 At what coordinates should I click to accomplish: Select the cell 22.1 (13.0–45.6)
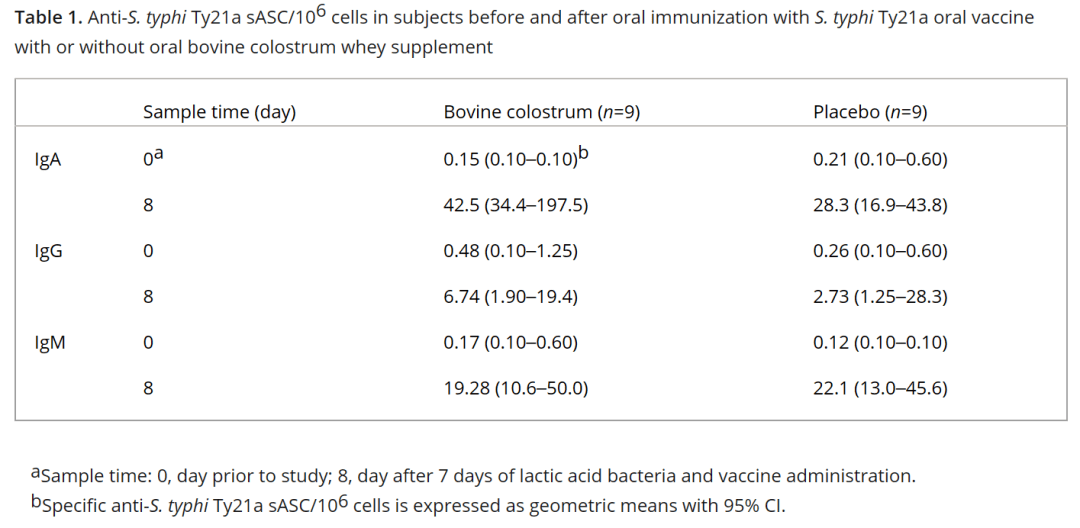coord(880,388)
